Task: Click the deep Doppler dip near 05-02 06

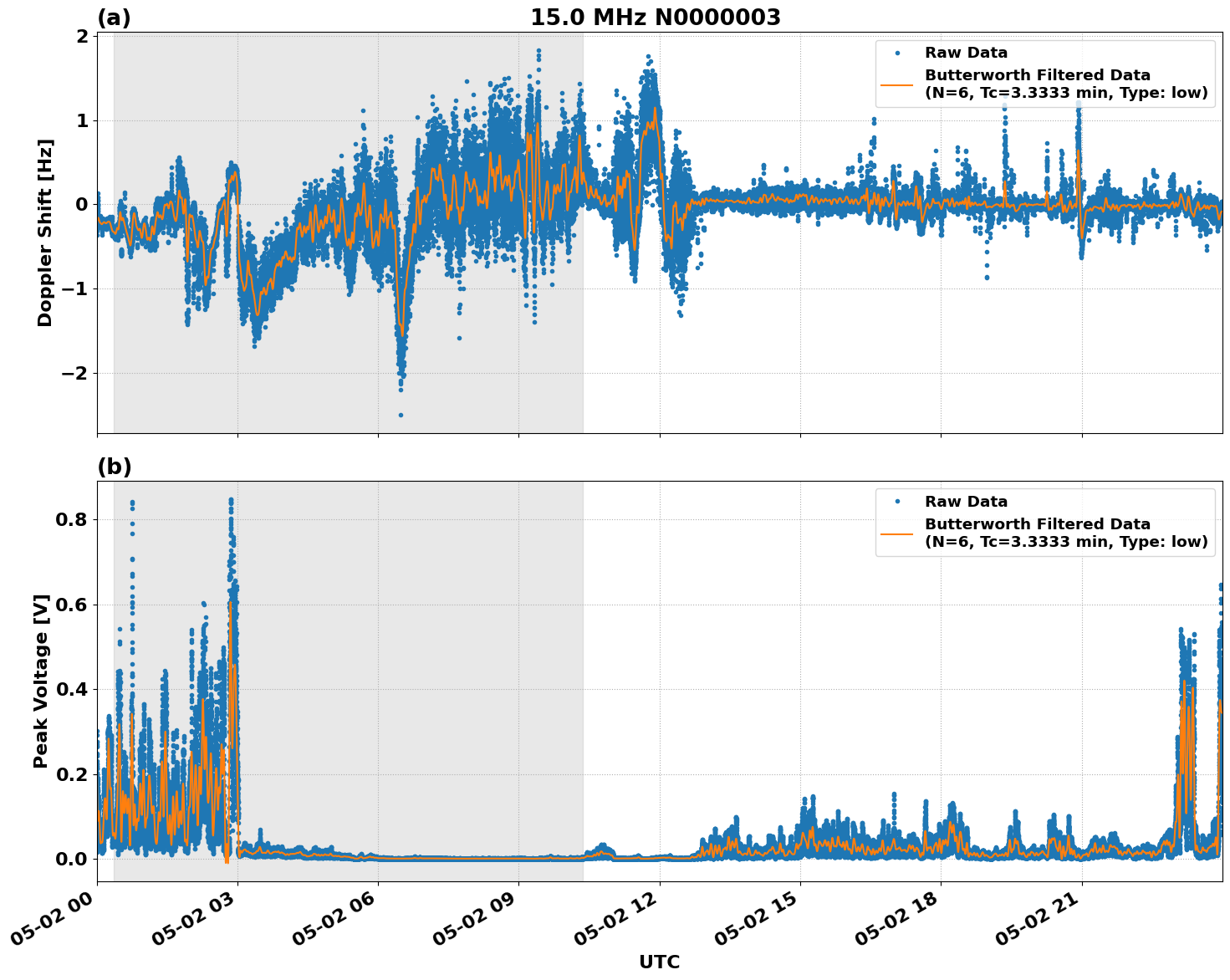Action: (x=401, y=368)
